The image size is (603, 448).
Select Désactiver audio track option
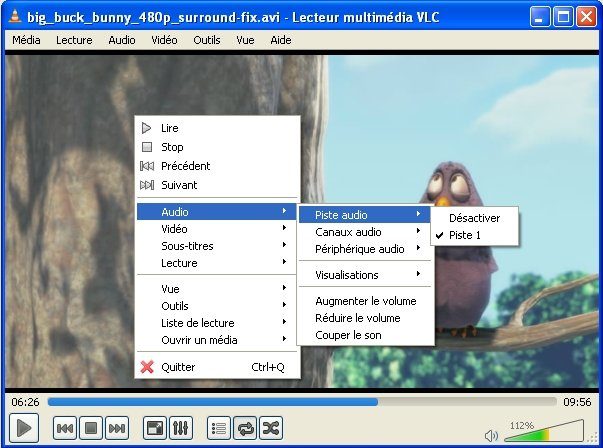(475, 218)
